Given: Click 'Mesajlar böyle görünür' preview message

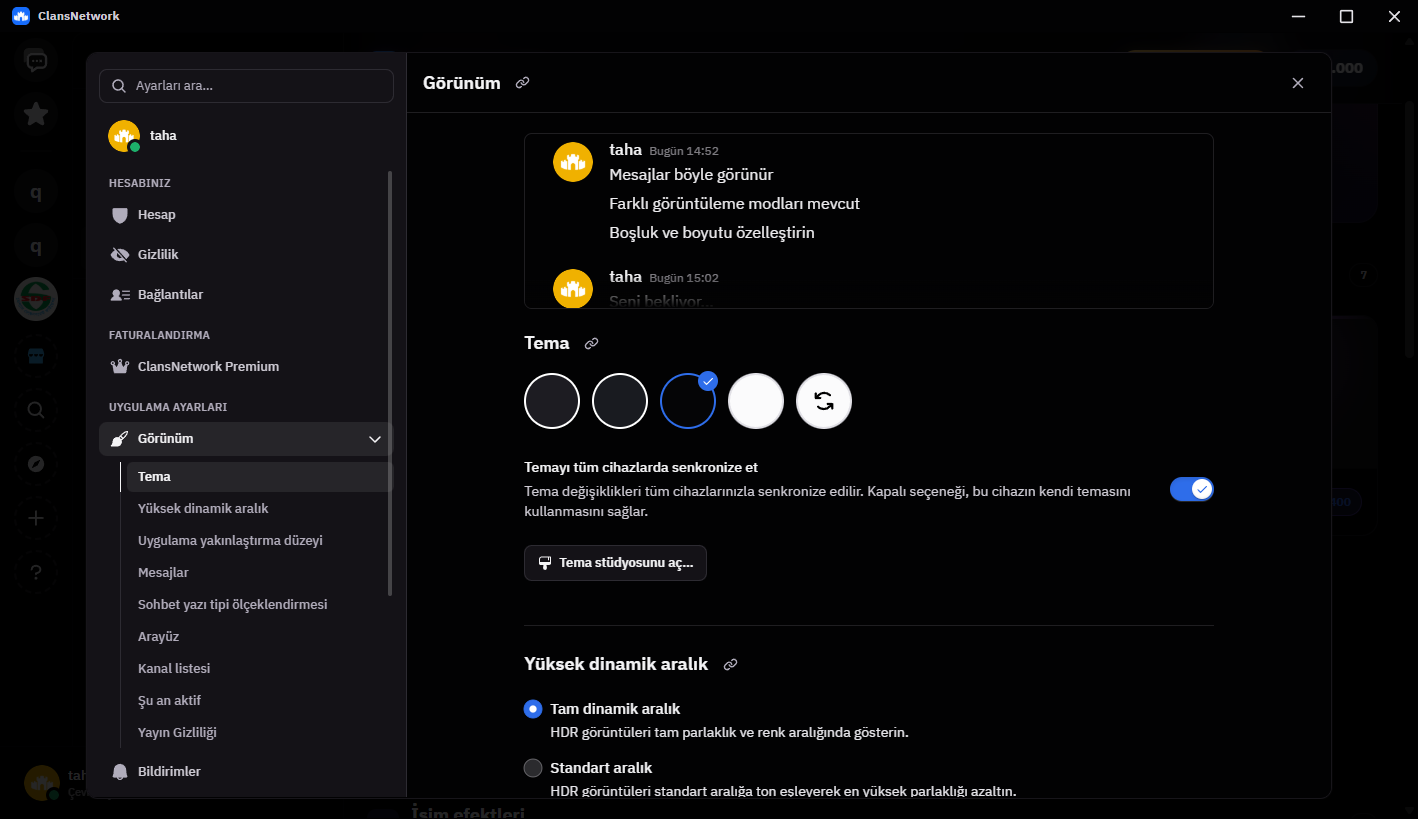Looking at the screenshot, I should click(x=691, y=175).
